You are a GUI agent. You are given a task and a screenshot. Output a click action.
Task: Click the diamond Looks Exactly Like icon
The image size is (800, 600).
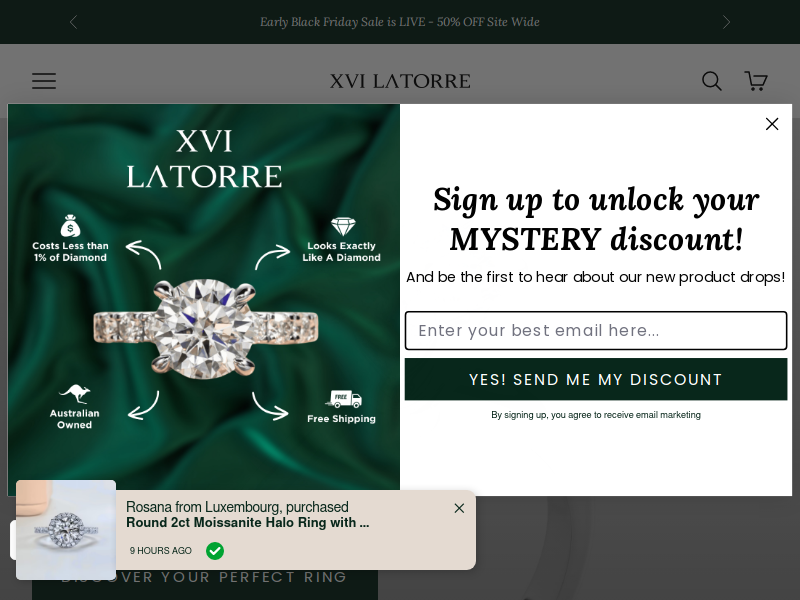343,226
